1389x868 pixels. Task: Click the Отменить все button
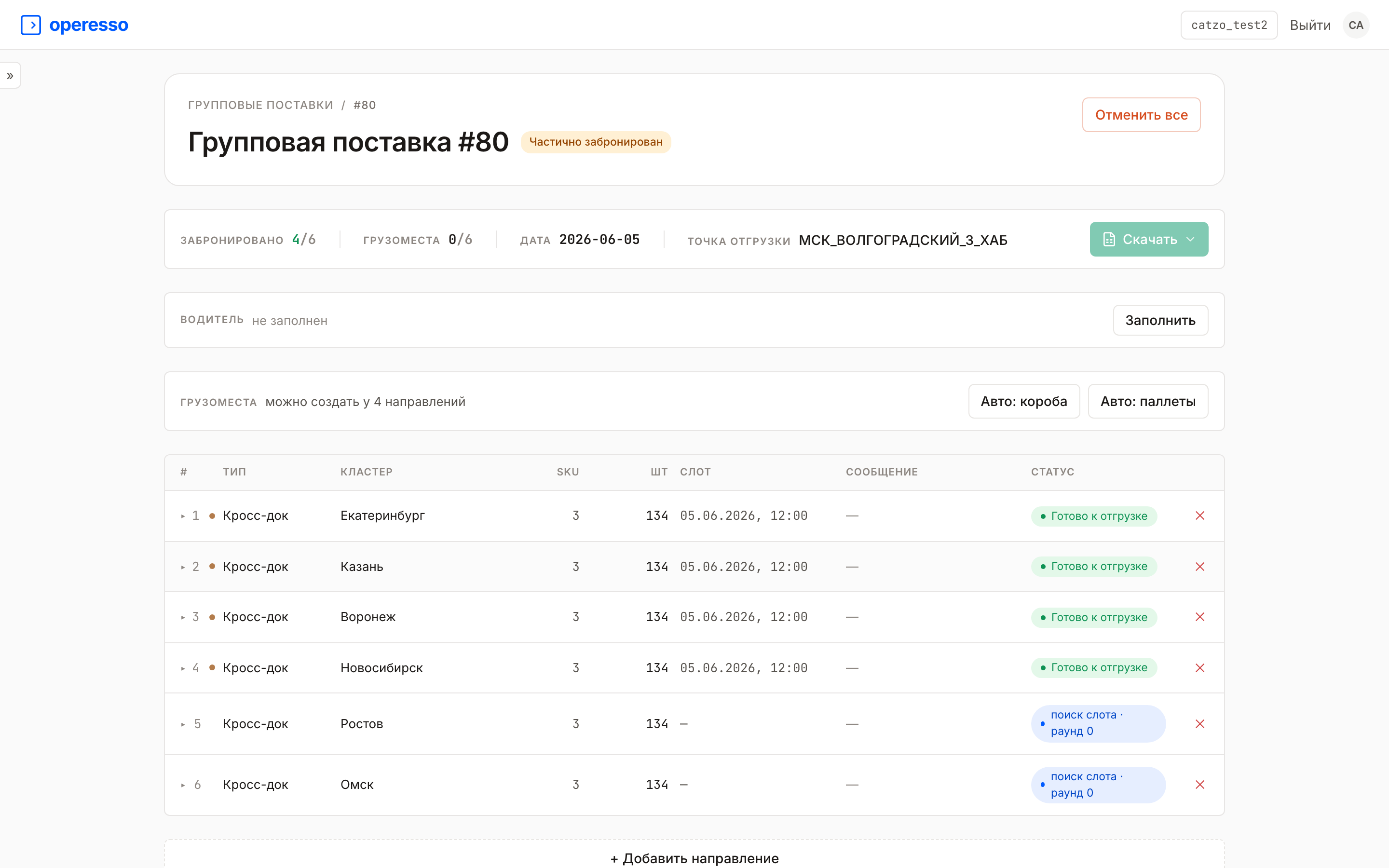(1141, 115)
